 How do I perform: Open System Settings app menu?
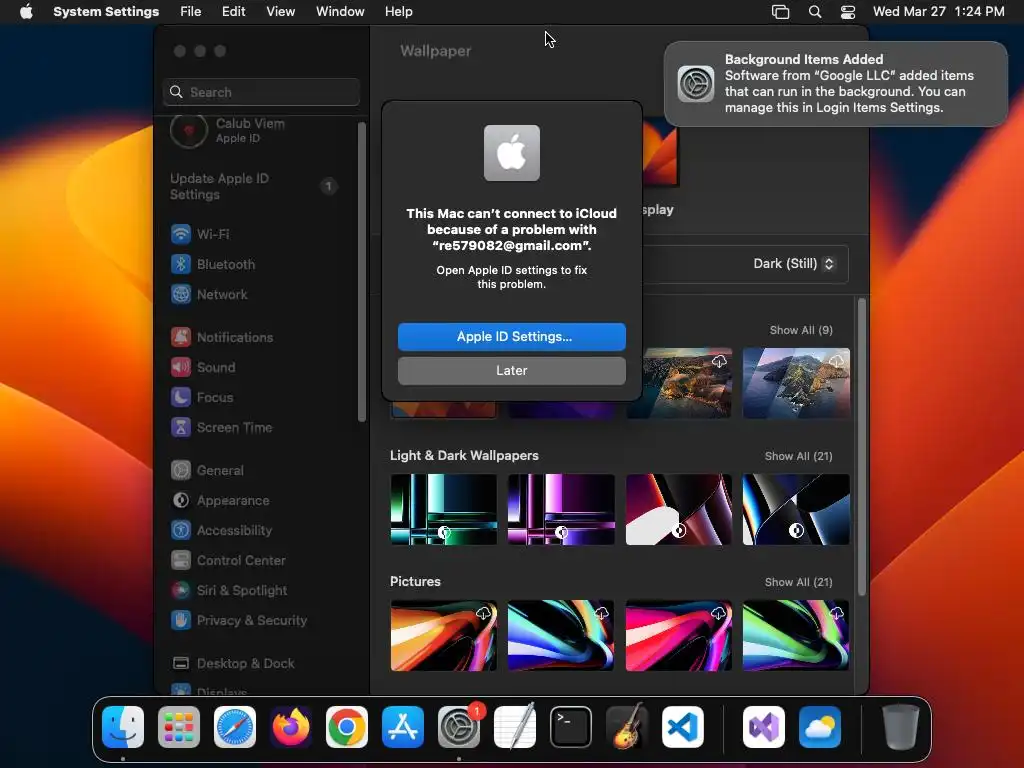(x=106, y=12)
